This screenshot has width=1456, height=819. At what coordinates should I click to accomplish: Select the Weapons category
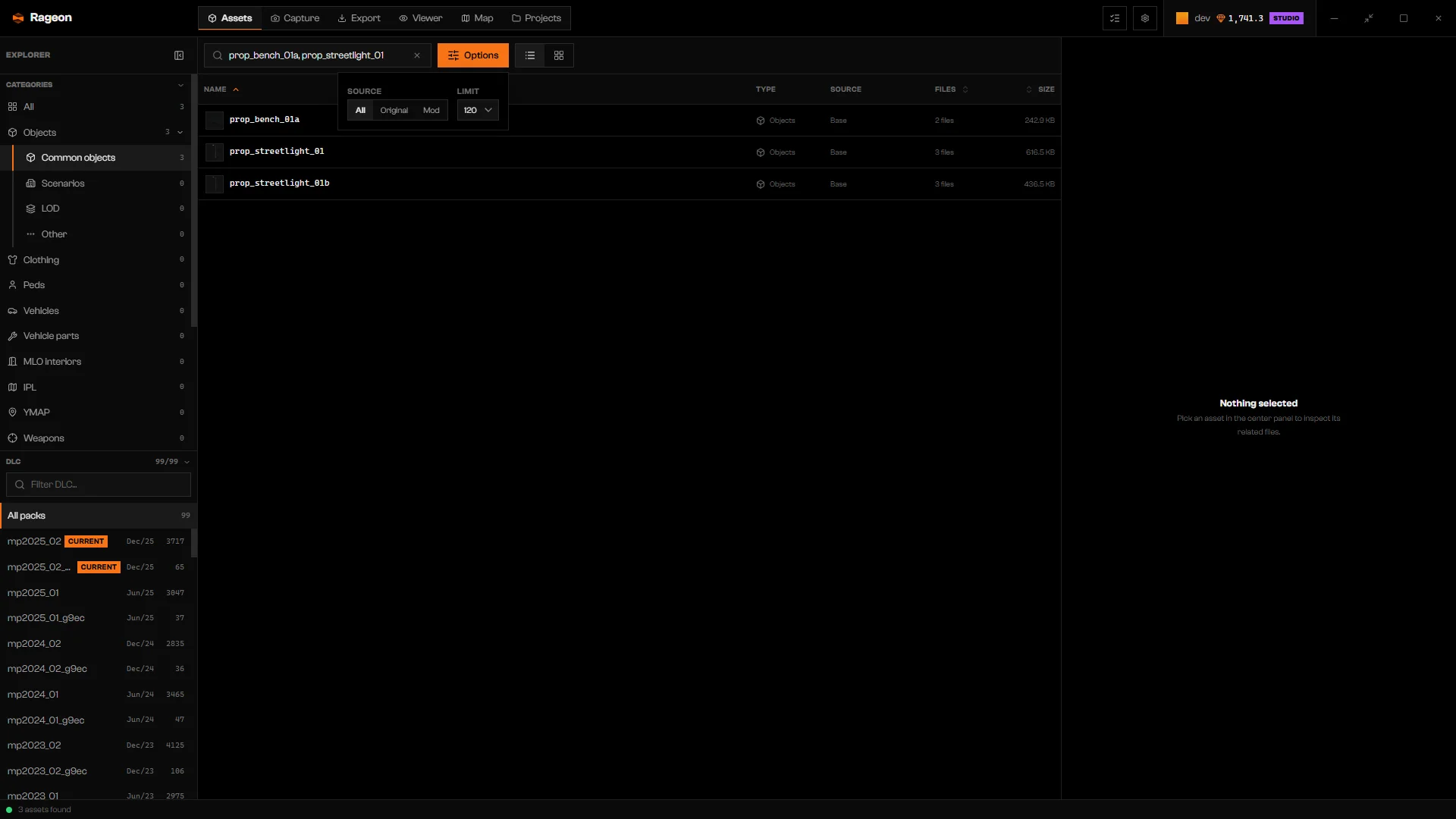tap(96, 438)
